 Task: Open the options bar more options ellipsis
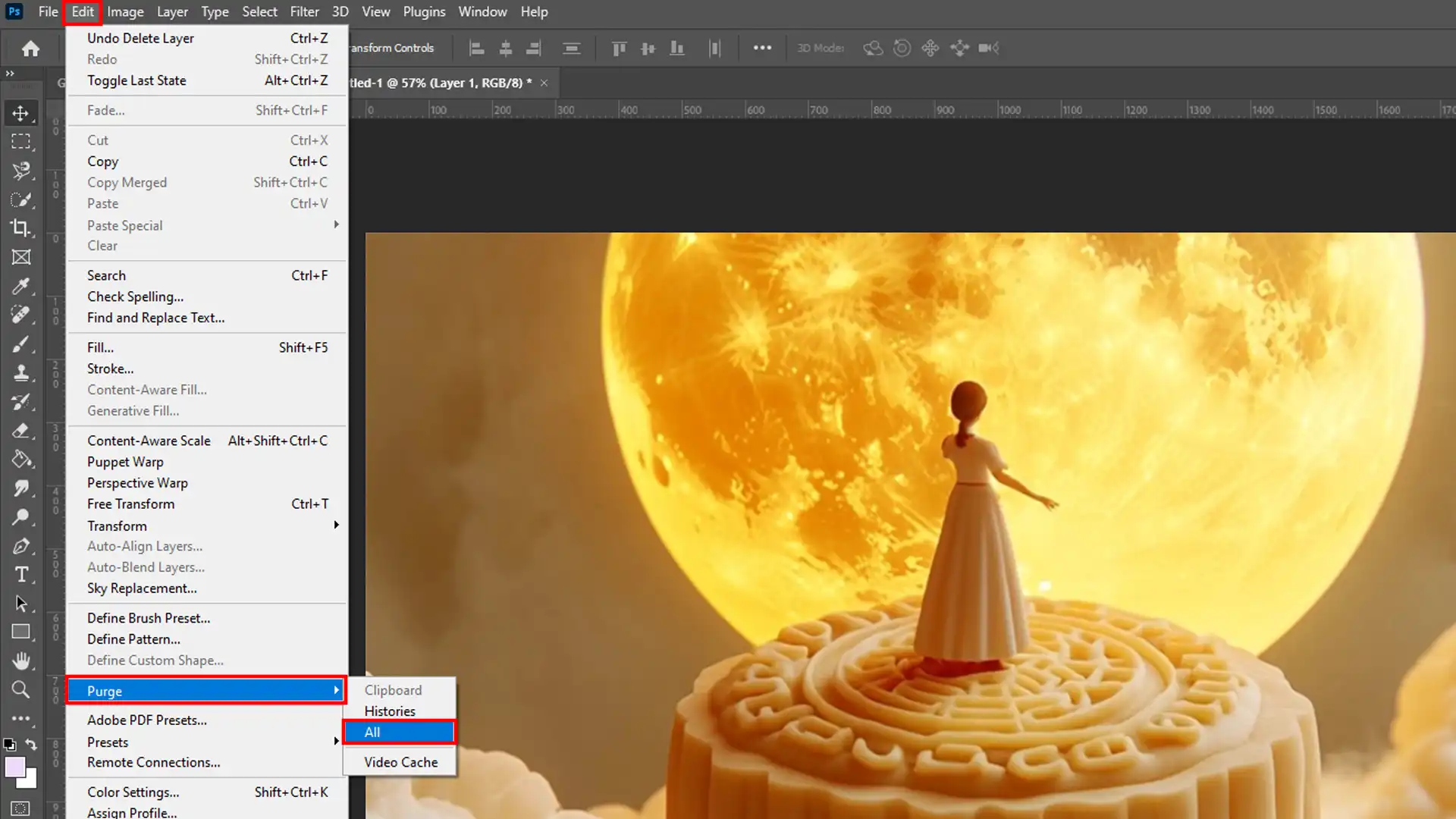762,48
